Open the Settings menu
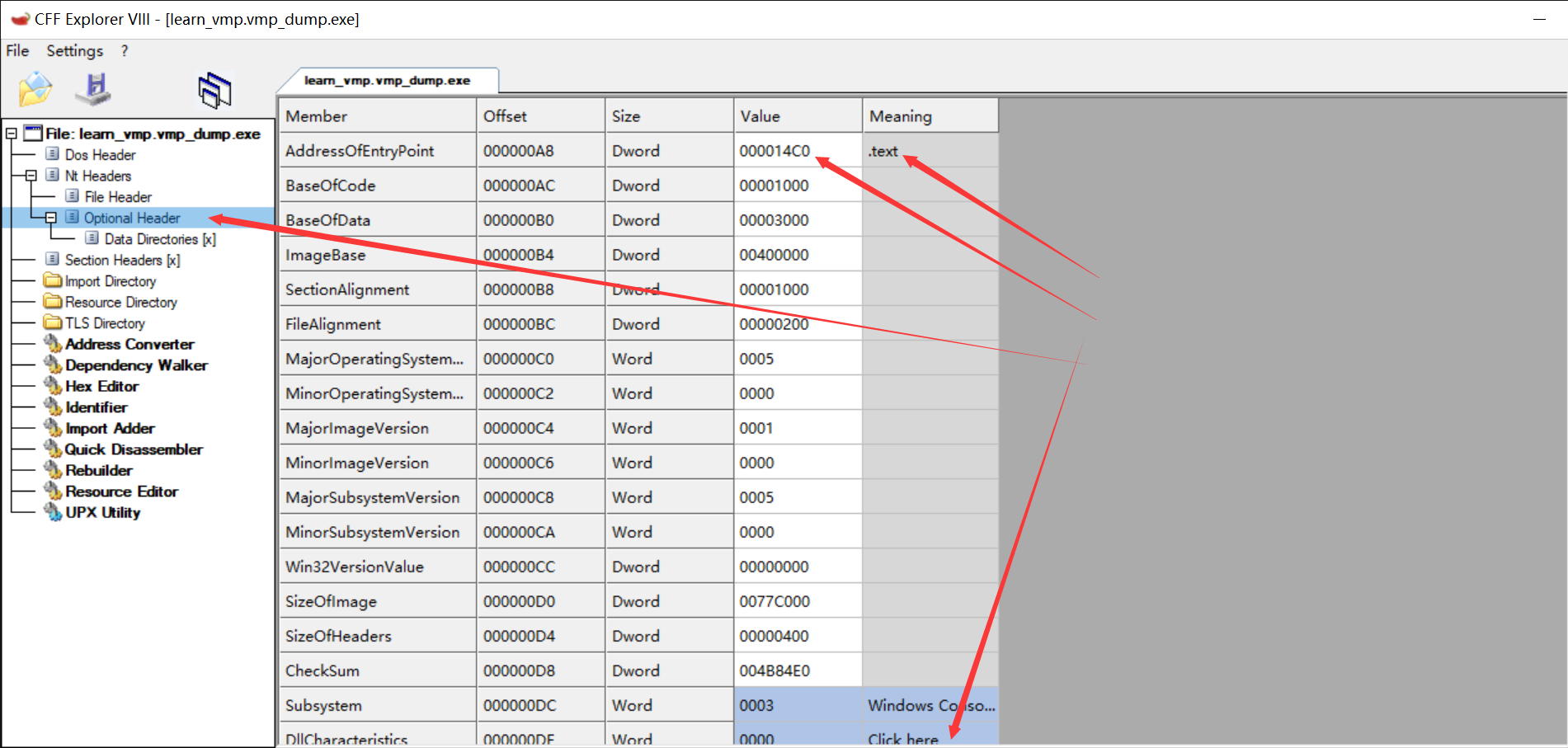The height and width of the screenshot is (748, 1568). pos(75,51)
